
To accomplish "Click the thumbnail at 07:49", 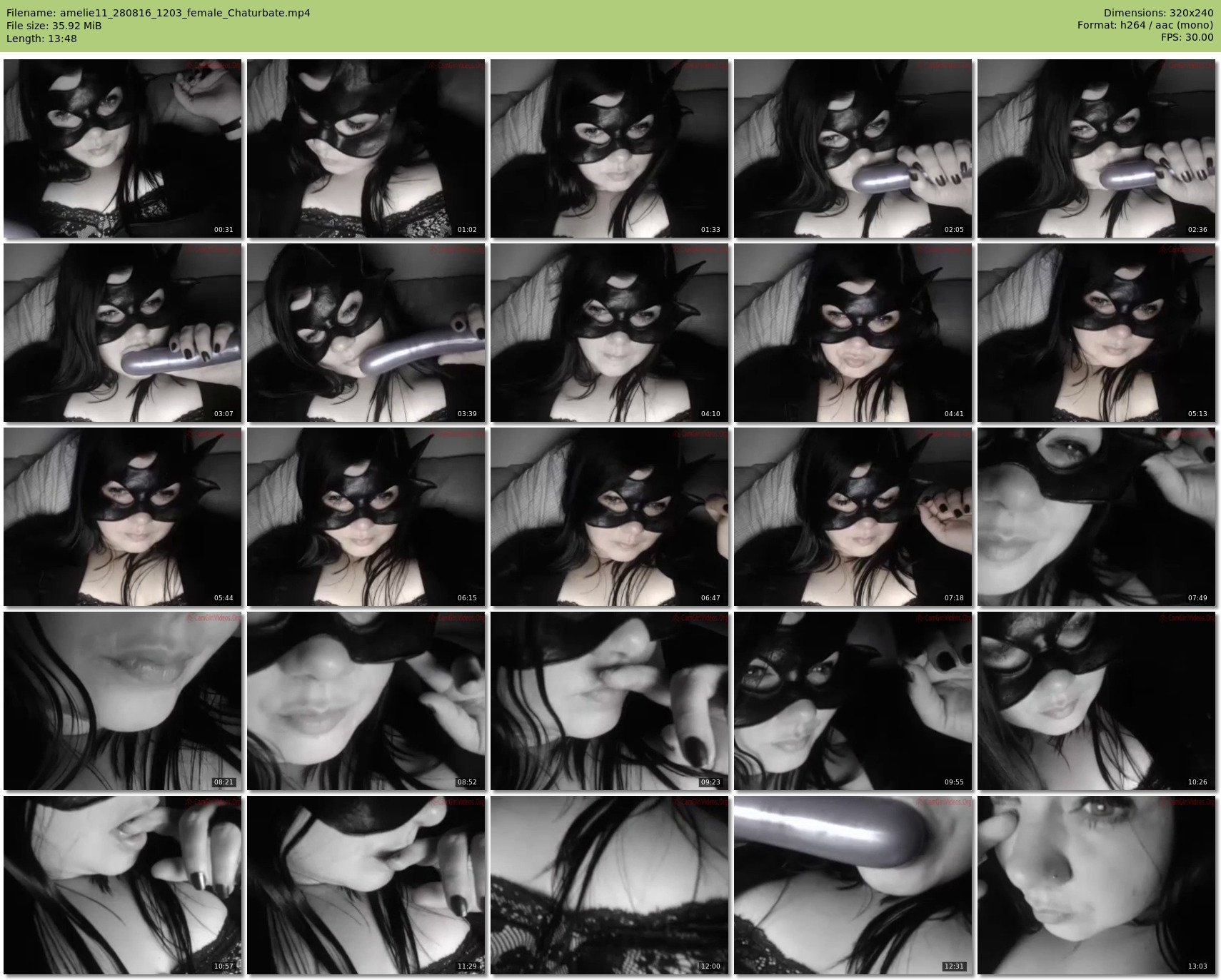I will 1096,517.
